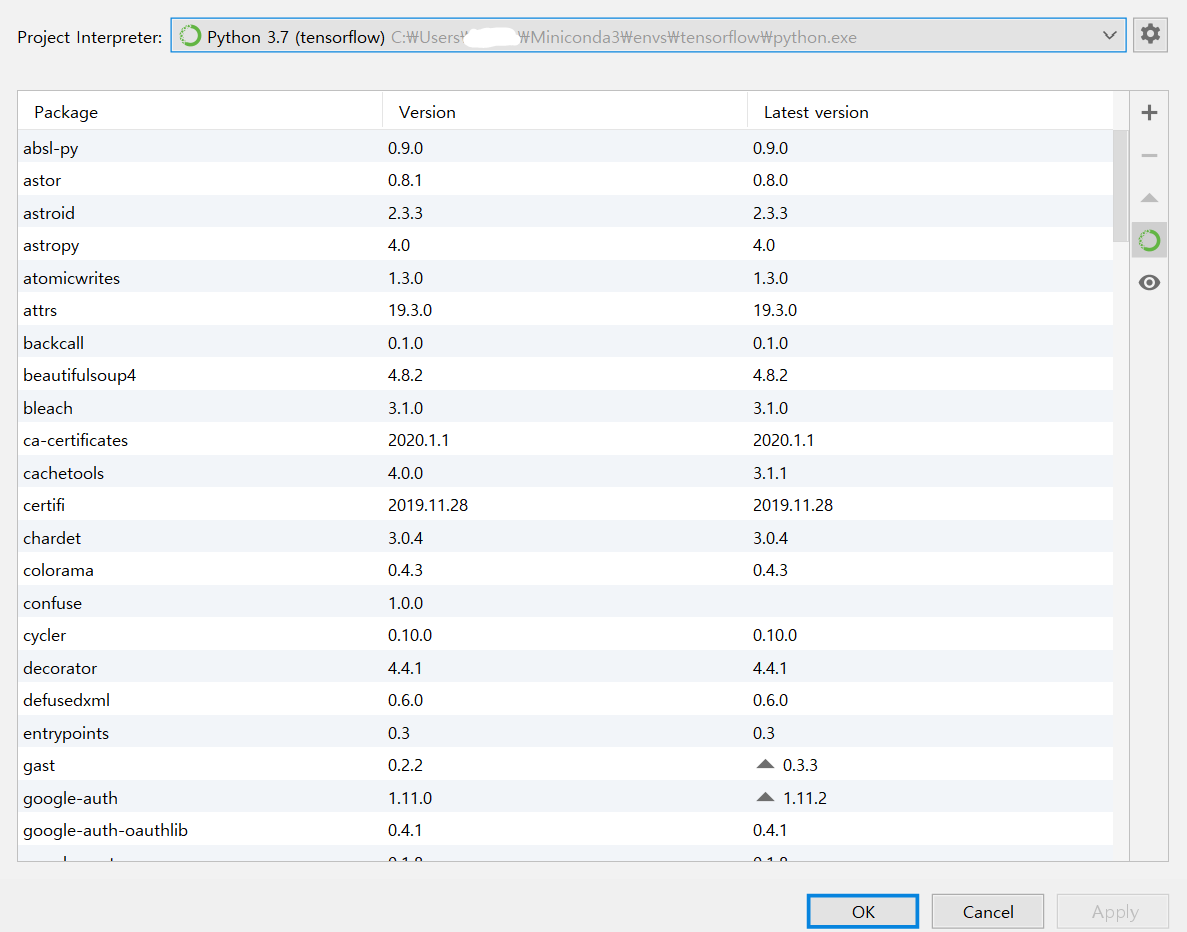Select the decorator package row
The width and height of the screenshot is (1187, 932).
565,668
